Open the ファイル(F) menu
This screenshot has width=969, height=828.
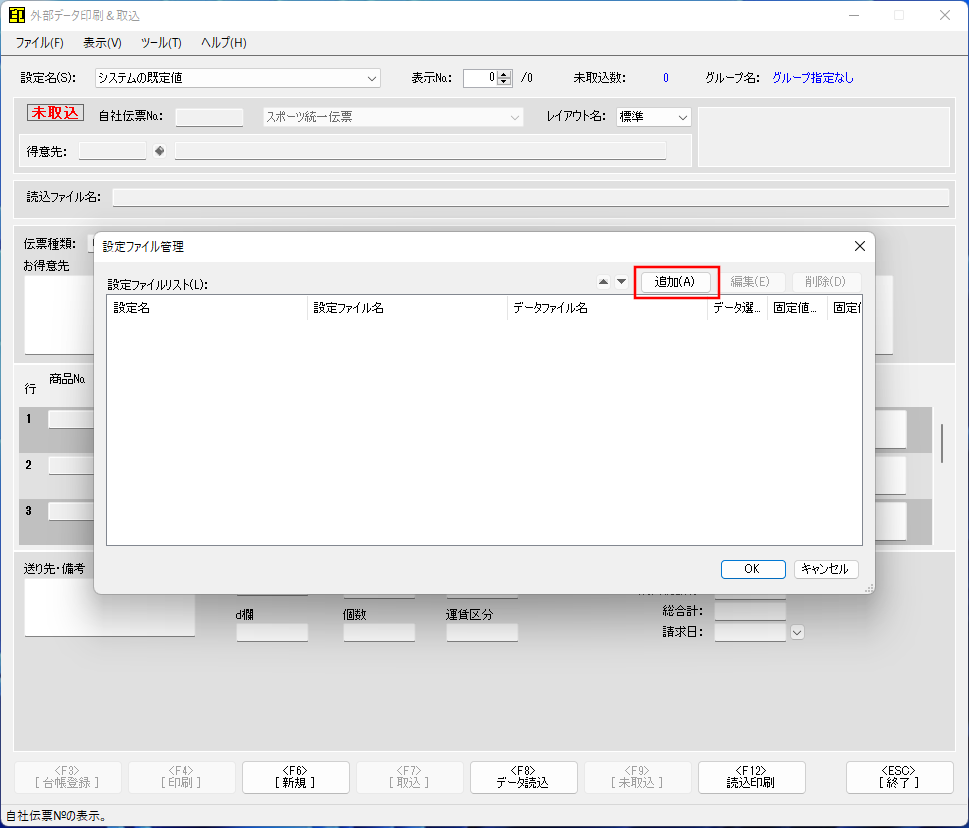(x=40, y=43)
